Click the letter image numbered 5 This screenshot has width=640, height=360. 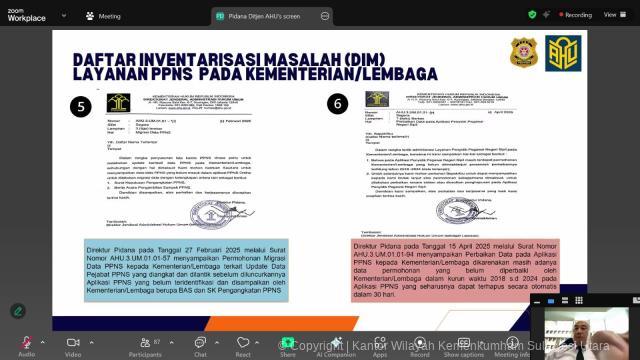[x=180, y=161]
